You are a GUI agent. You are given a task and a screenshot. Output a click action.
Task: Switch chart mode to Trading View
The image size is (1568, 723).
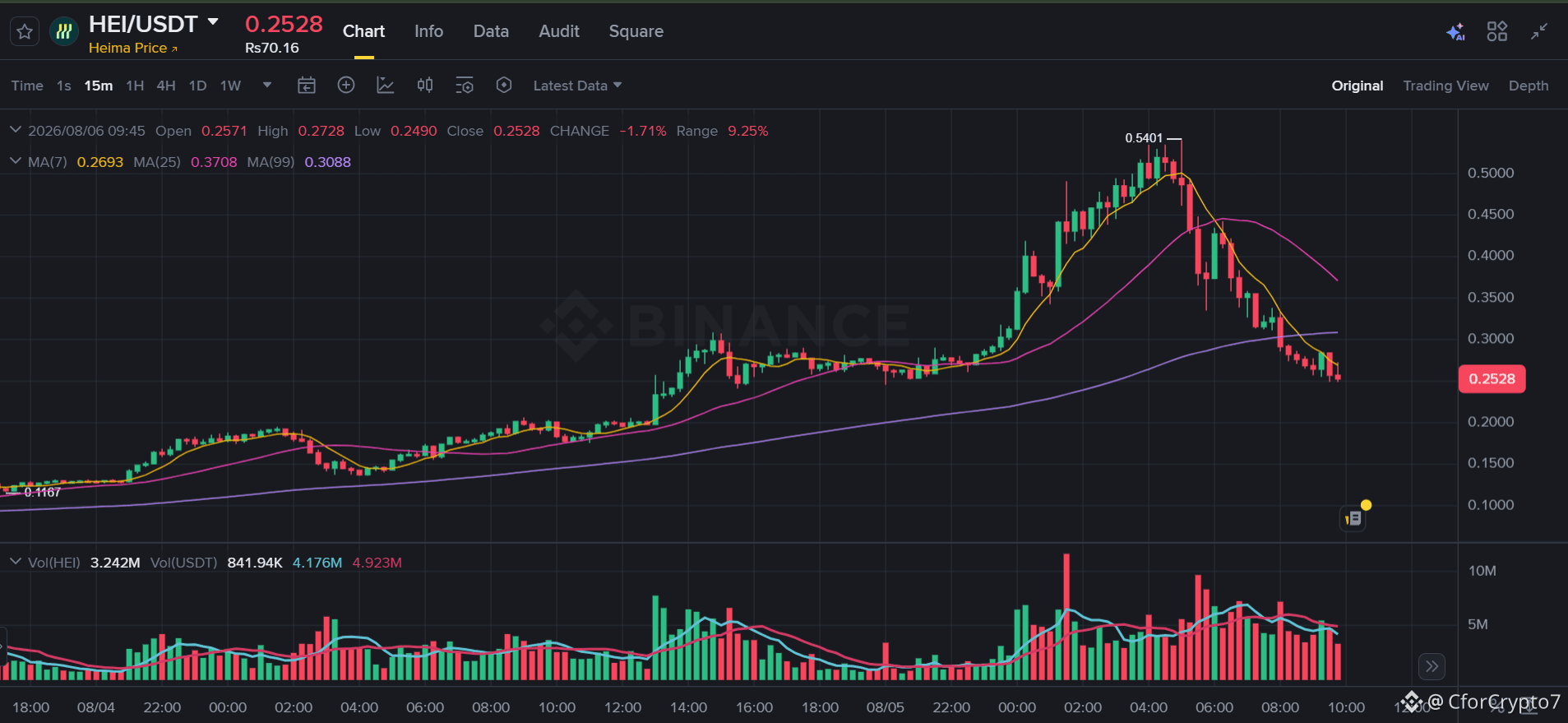[1445, 86]
